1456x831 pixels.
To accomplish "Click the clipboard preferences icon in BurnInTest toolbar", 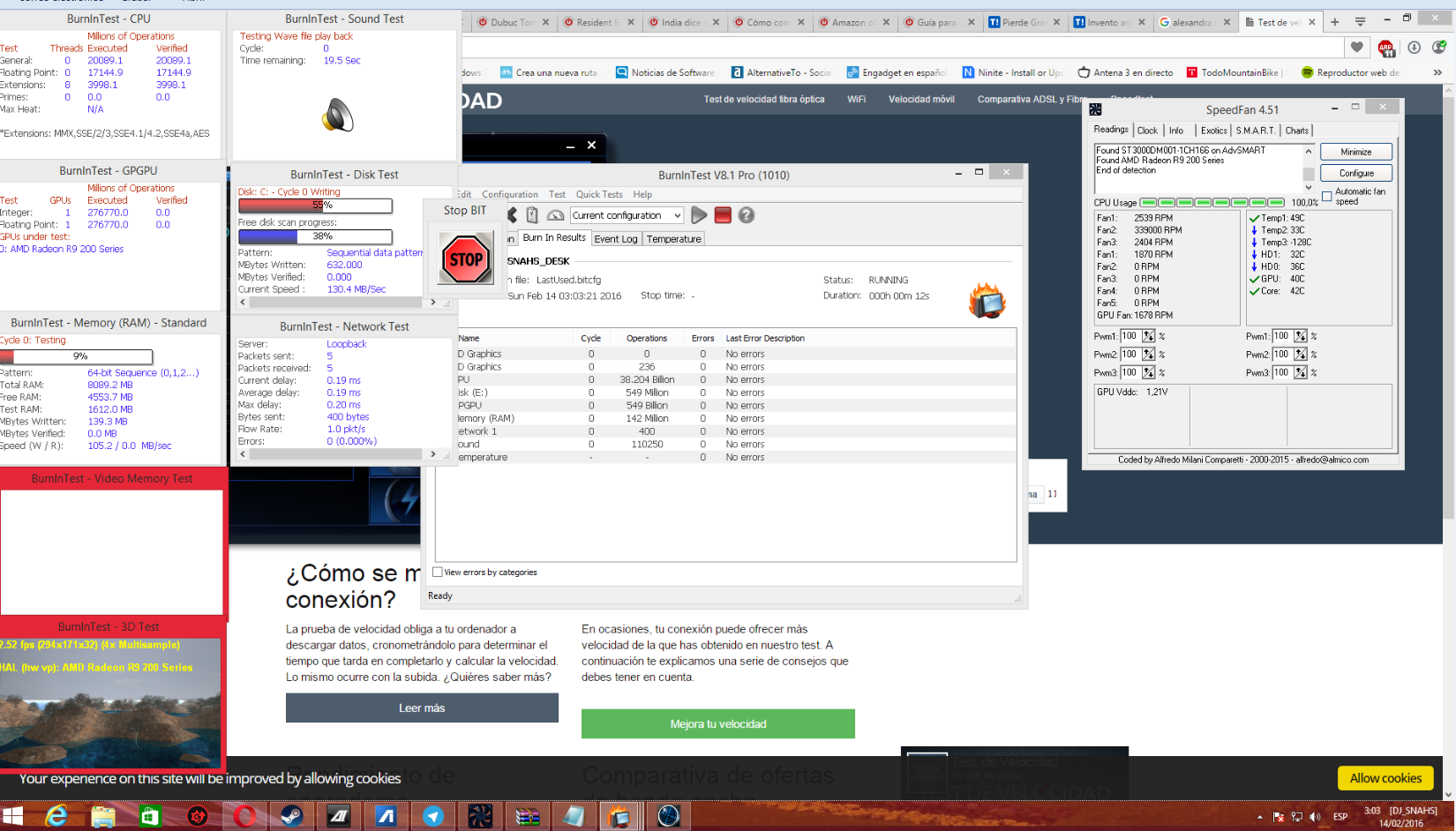I will (532, 215).
